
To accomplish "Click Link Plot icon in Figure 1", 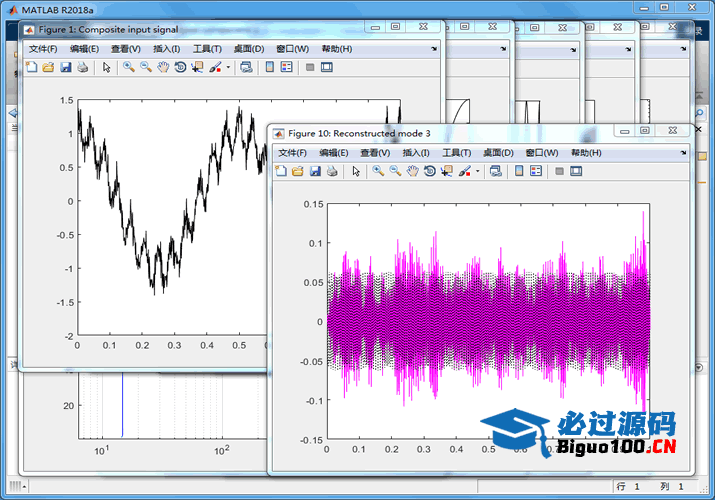I will click(x=246, y=67).
